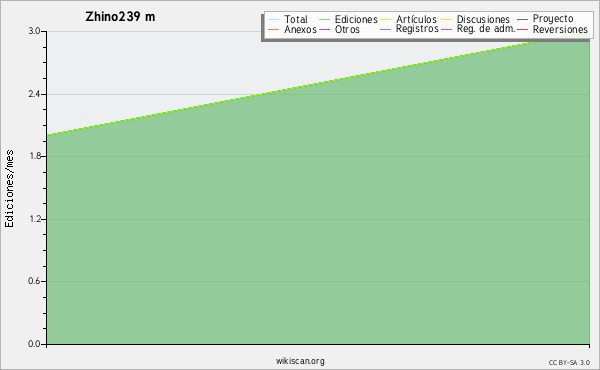Click the 1.2 y-axis tick label
This screenshot has height=370, width=600.
[x=34, y=219]
